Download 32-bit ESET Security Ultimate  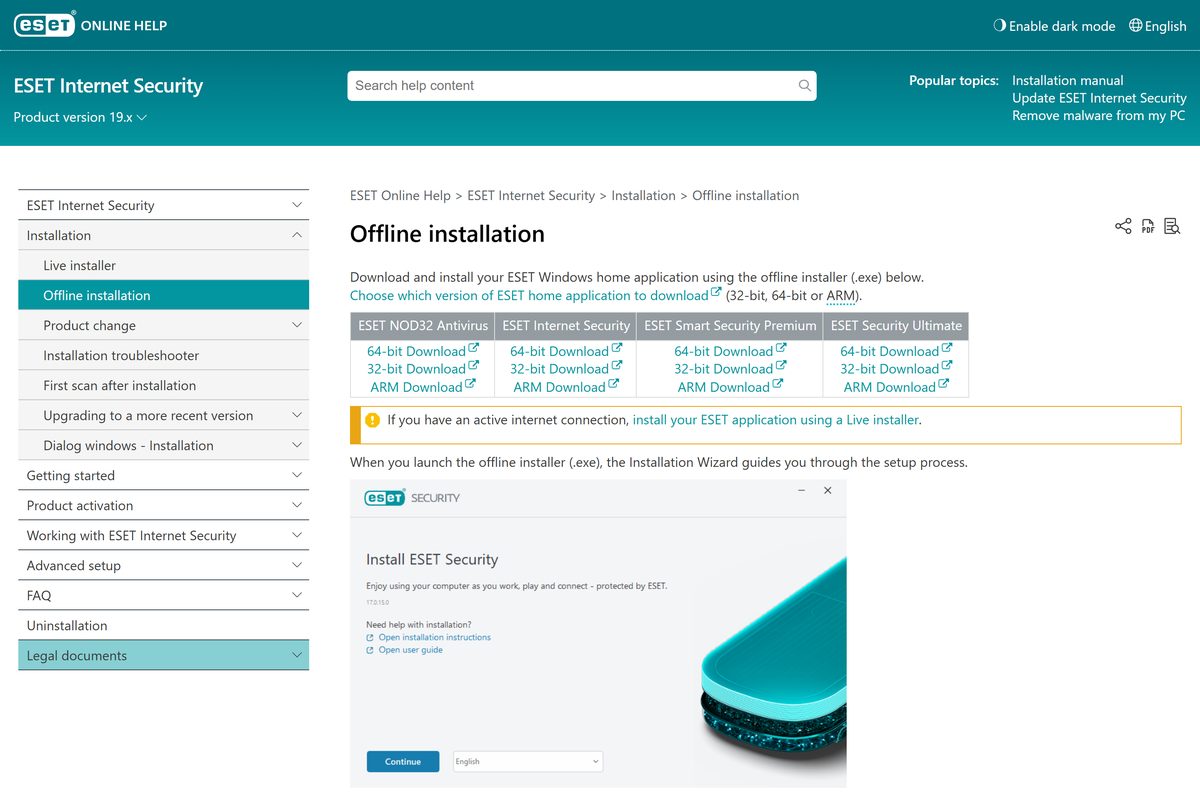point(896,369)
